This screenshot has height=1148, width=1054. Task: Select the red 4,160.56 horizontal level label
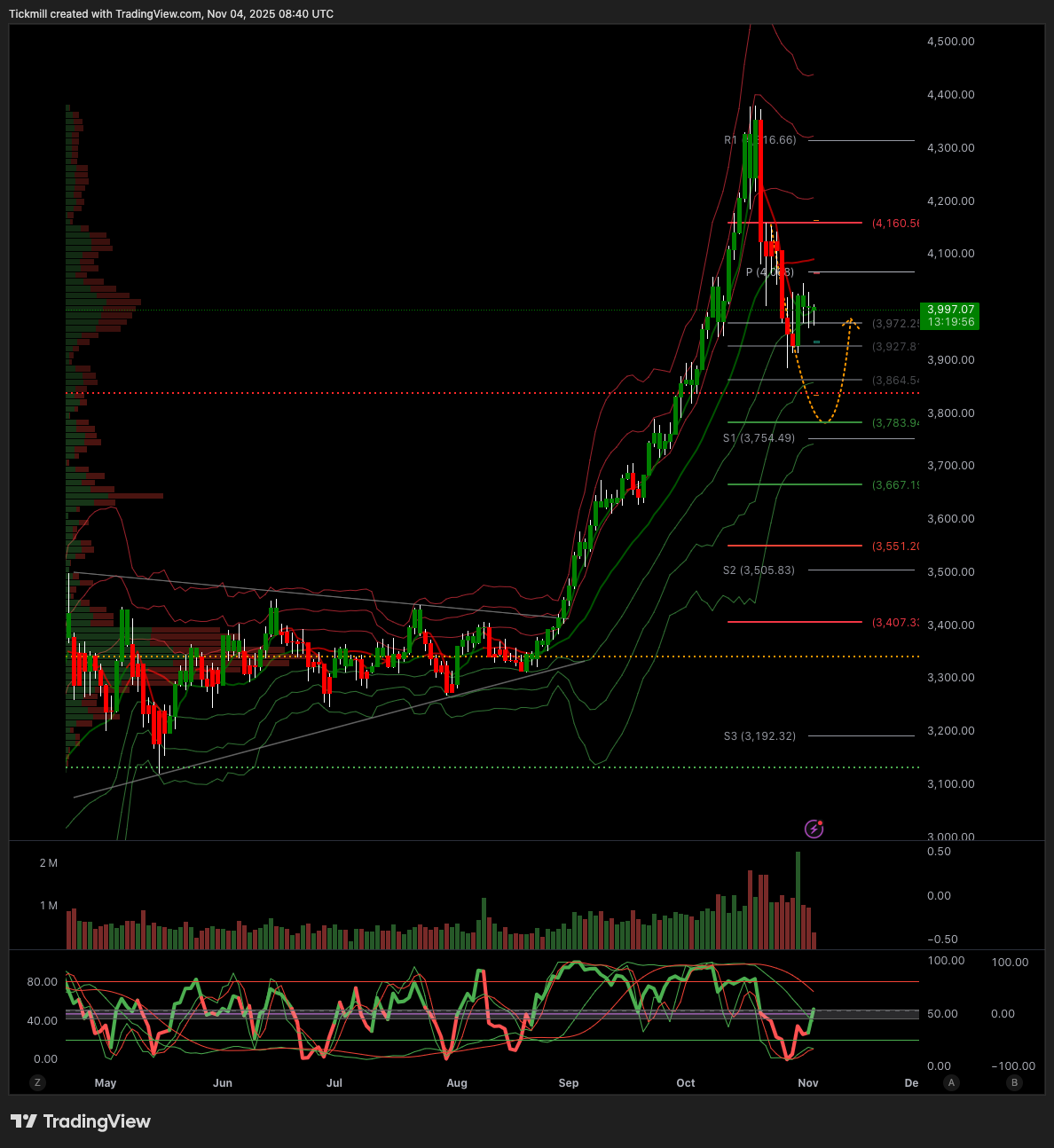[895, 223]
